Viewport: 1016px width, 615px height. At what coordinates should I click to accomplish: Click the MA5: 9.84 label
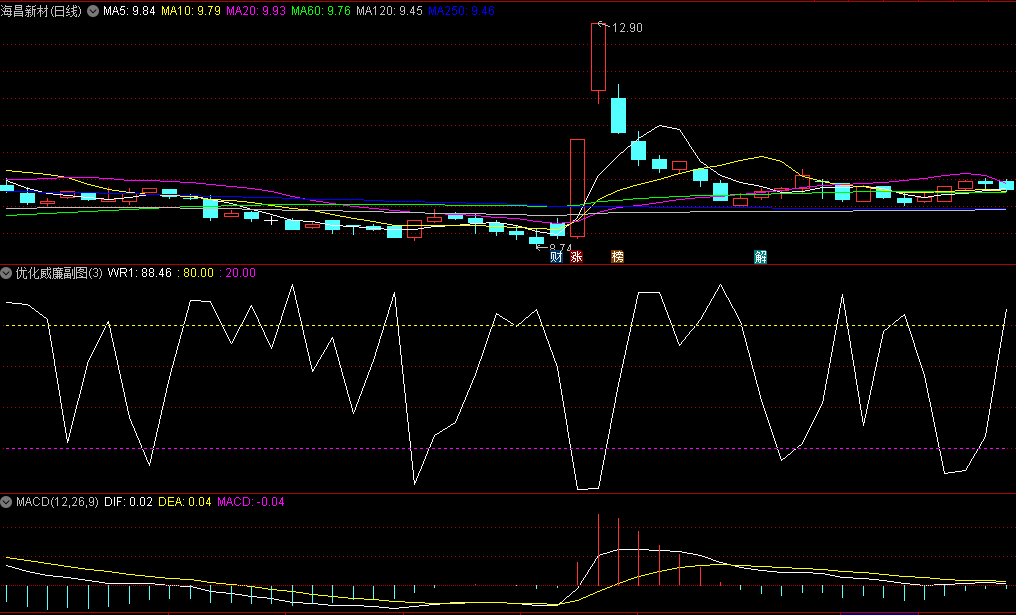129,11
